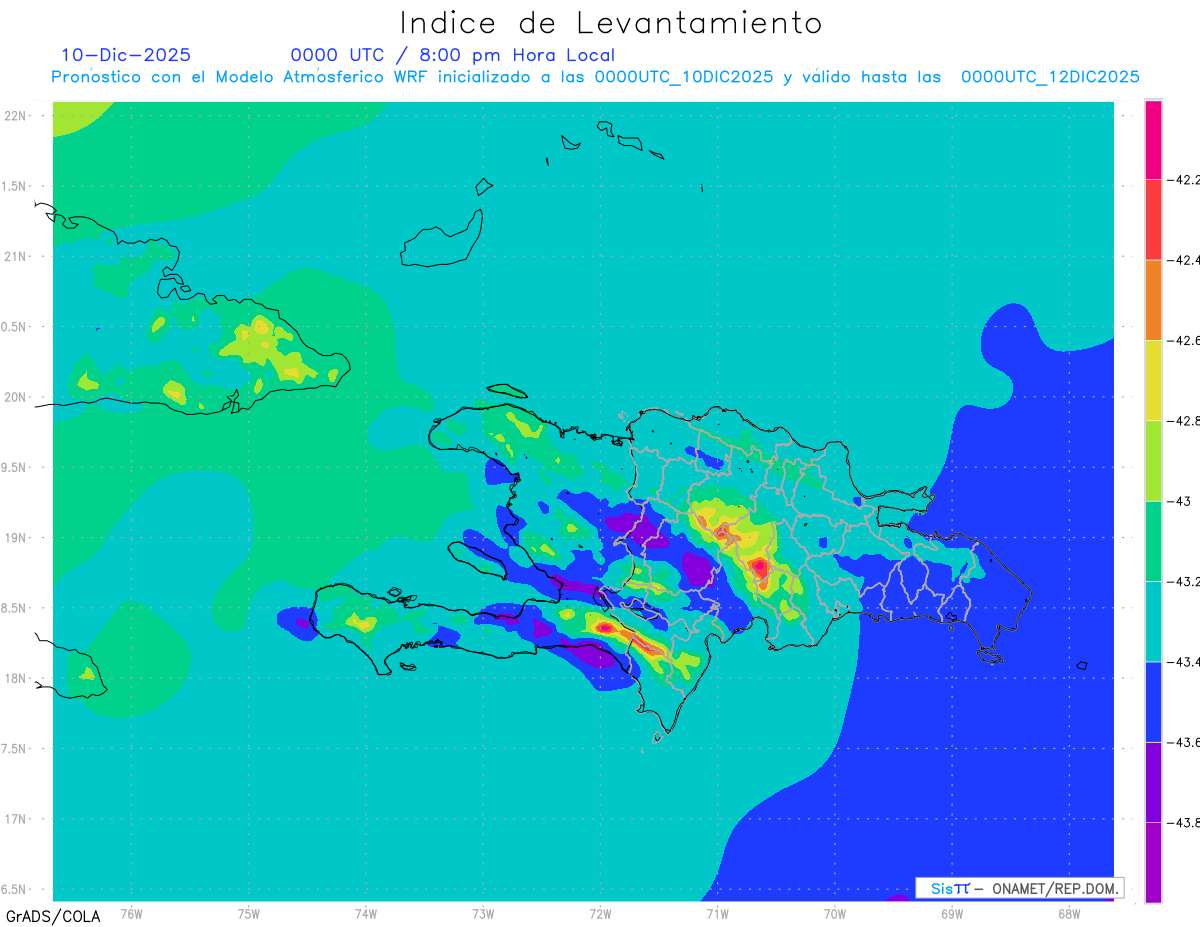The width and height of the screenshot is (1200, 927).
Task: Click the "-42.8" scale value
Action: pos(1183,421)
